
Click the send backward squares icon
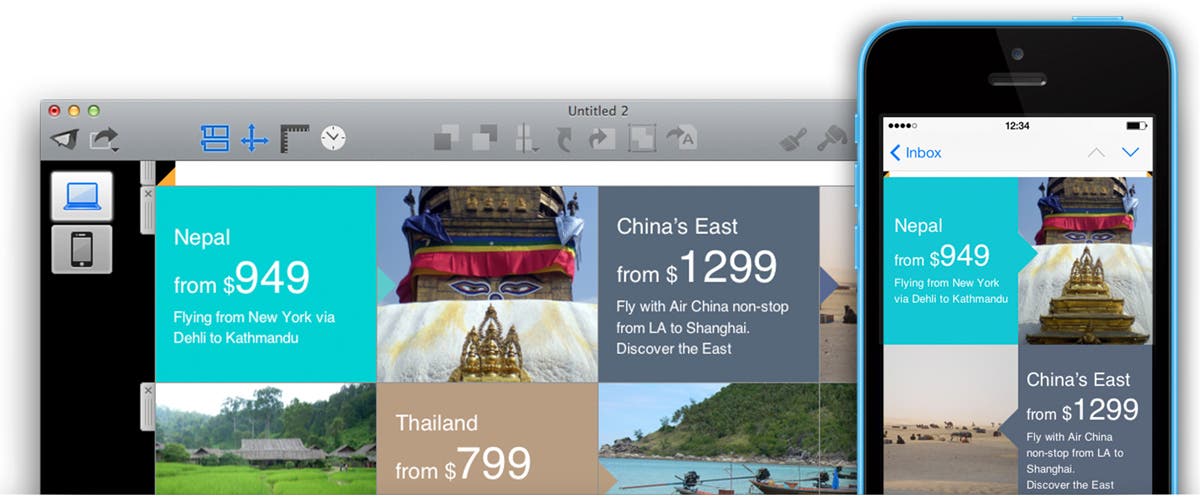click(485, 138)
